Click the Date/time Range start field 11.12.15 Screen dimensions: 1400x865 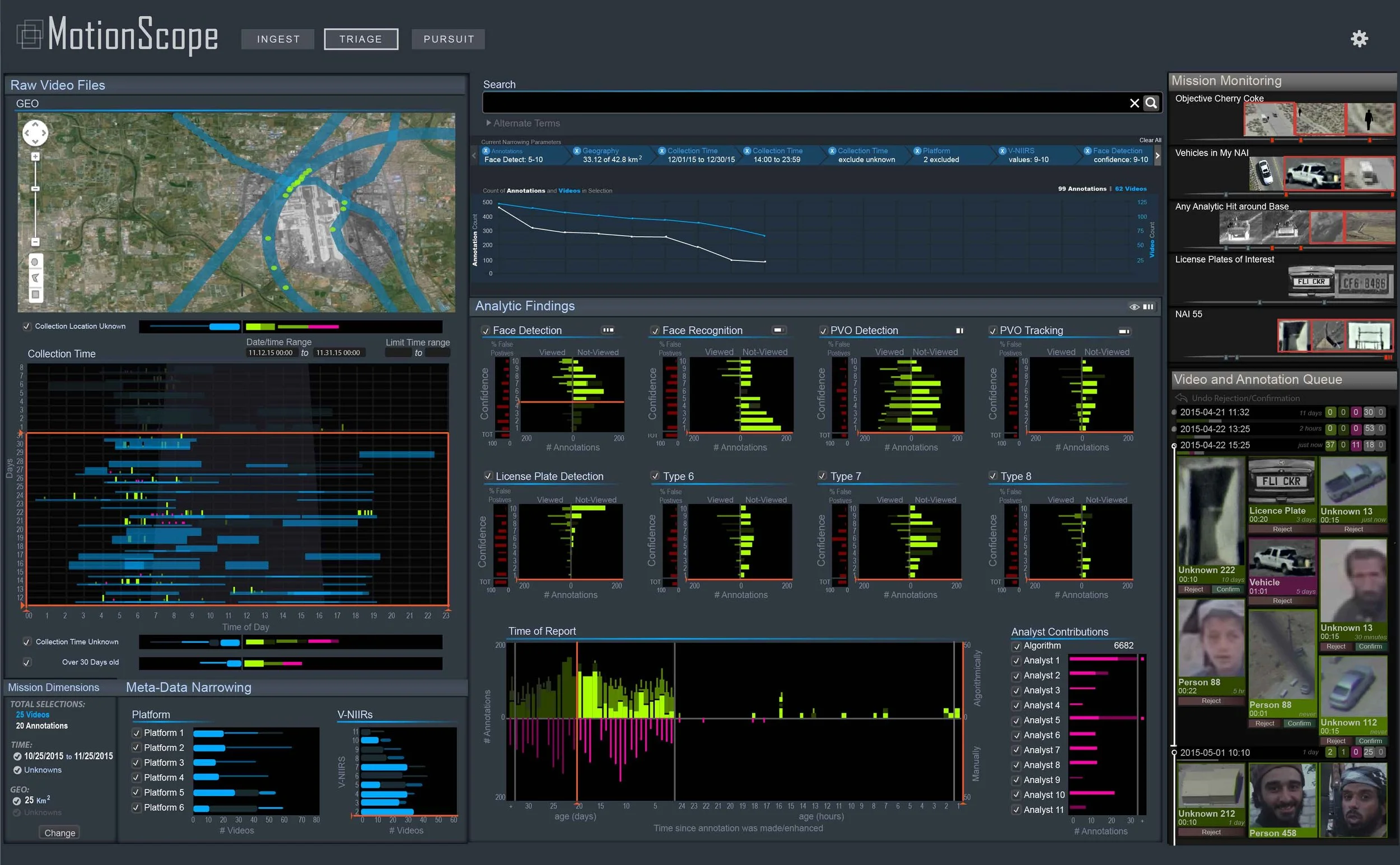pyautogui.click(x=271, y=352)
